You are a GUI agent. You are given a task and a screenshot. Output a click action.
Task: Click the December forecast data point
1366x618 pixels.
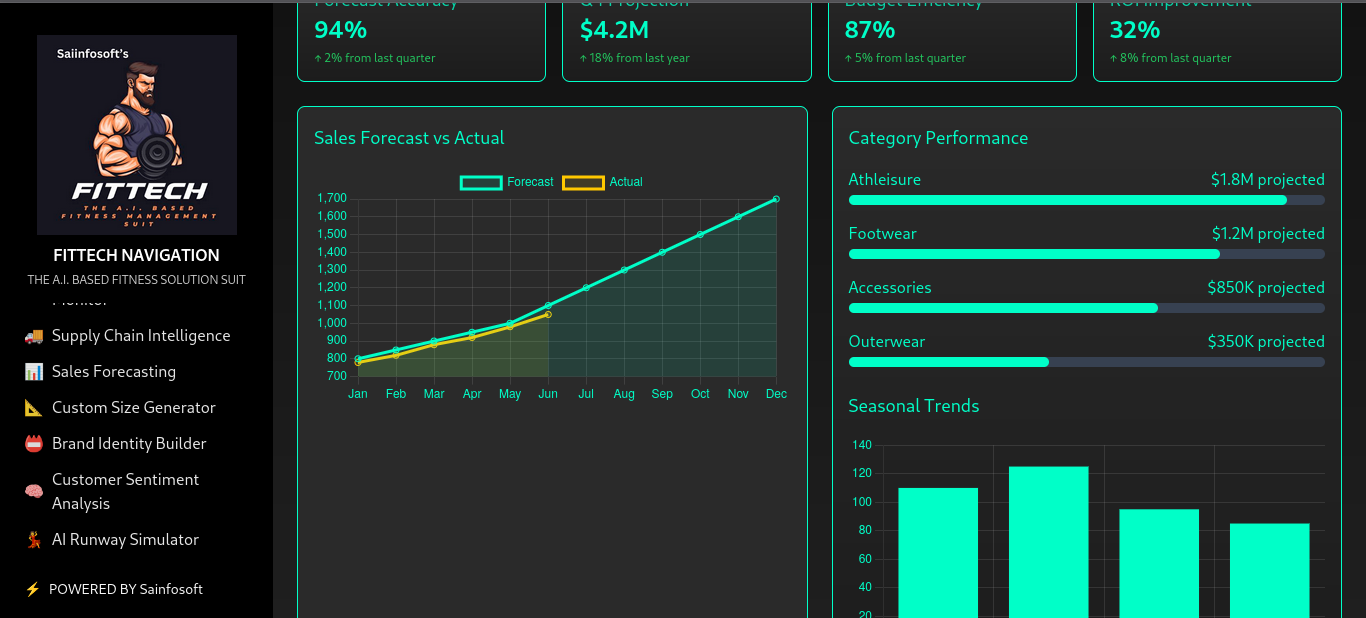click(x=776, y=199)
